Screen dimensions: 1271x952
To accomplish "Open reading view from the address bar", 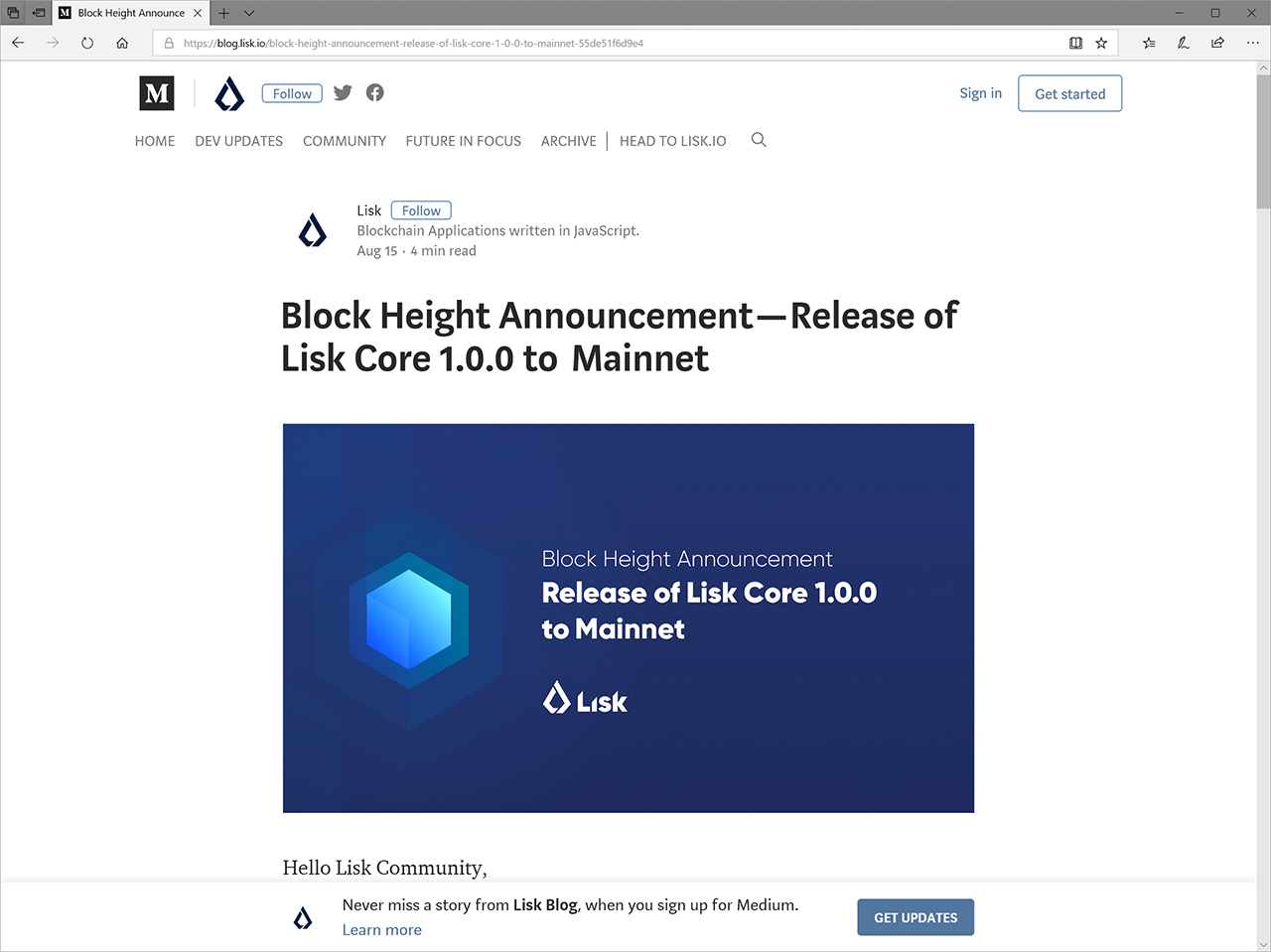I will coord(1075,43).
